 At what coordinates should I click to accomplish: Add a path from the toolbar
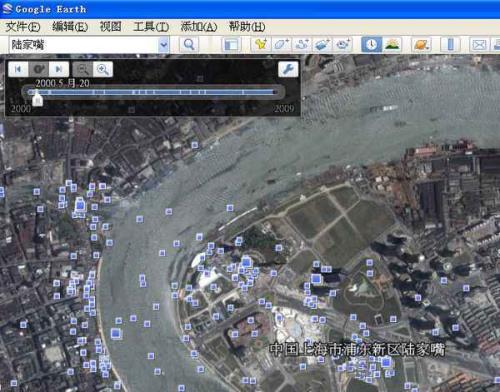pyautogui.click(x=302, y=44)
